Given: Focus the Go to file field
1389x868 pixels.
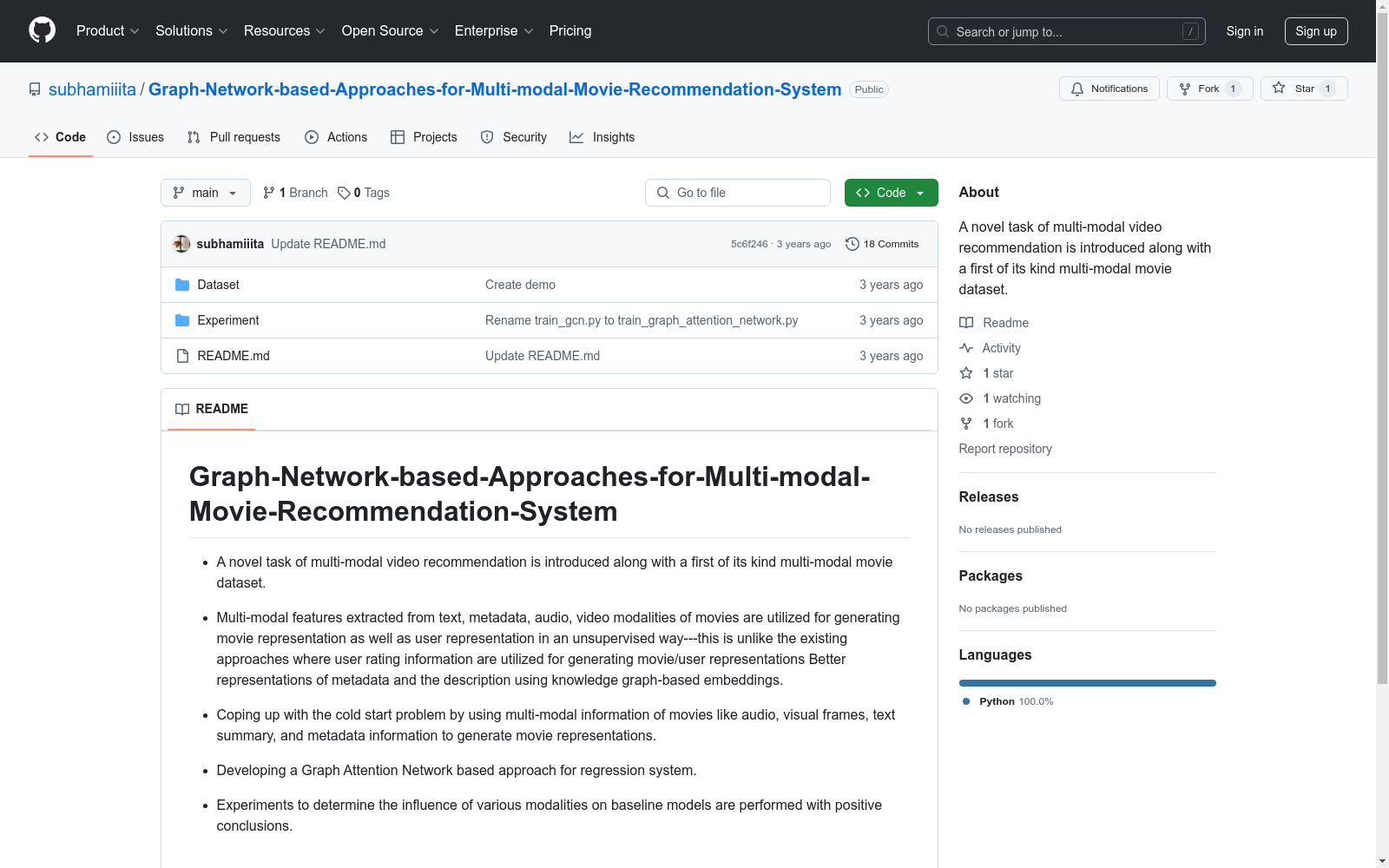Looking at the screenshot, I should [738, 193].
